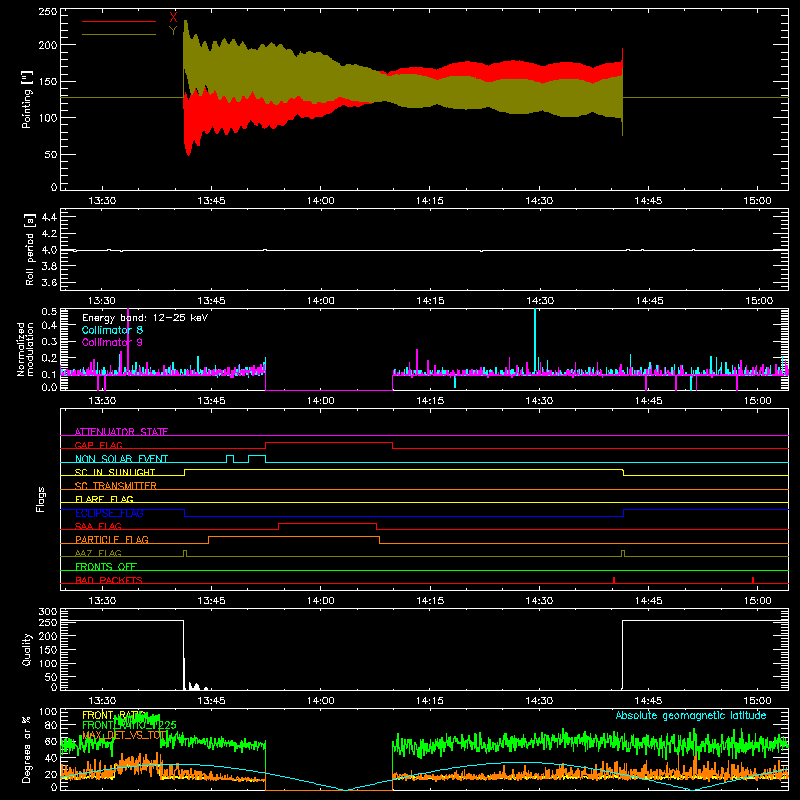The height and width of the screenshot is (800, 800).
Task: Click the Pointing axis title
Action: point(27,99)
